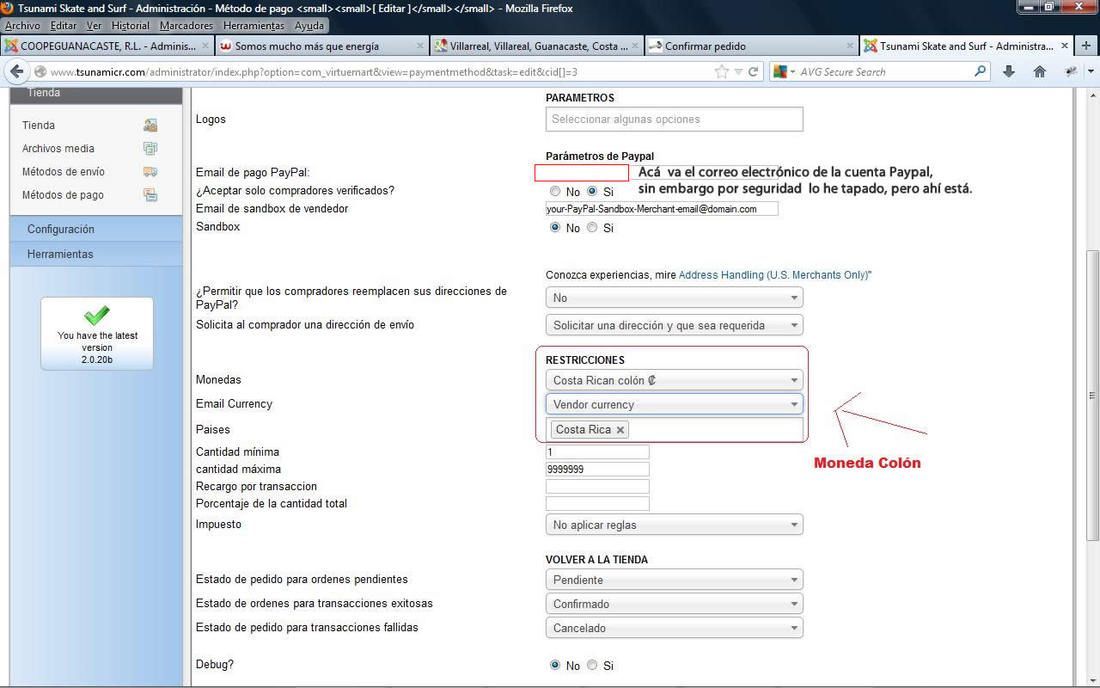Switch to the Villarreal Guanacaste tab
Viewport: 1100px width, 688px height.
[x=537, y=46]
